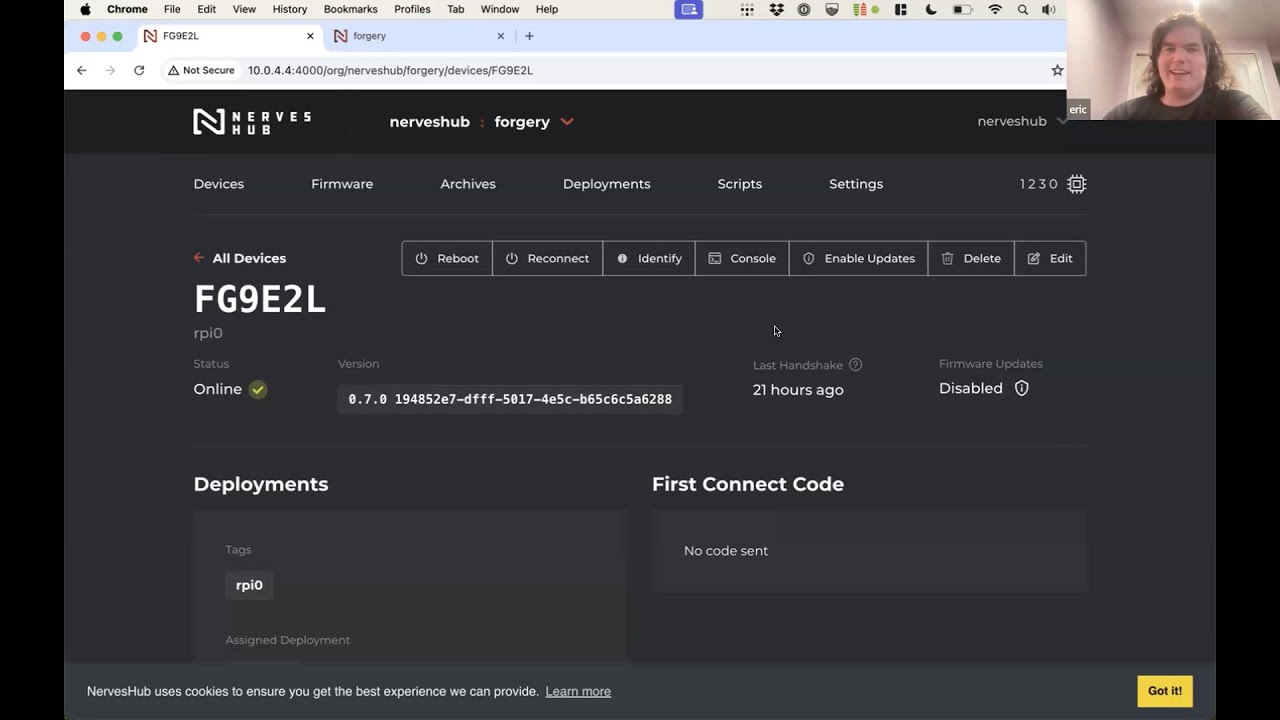The height and width of the screenshot is (720, 1280).
Task: Click the Firmware Updates Disabled shield icon
Action: pos(1022,388)
